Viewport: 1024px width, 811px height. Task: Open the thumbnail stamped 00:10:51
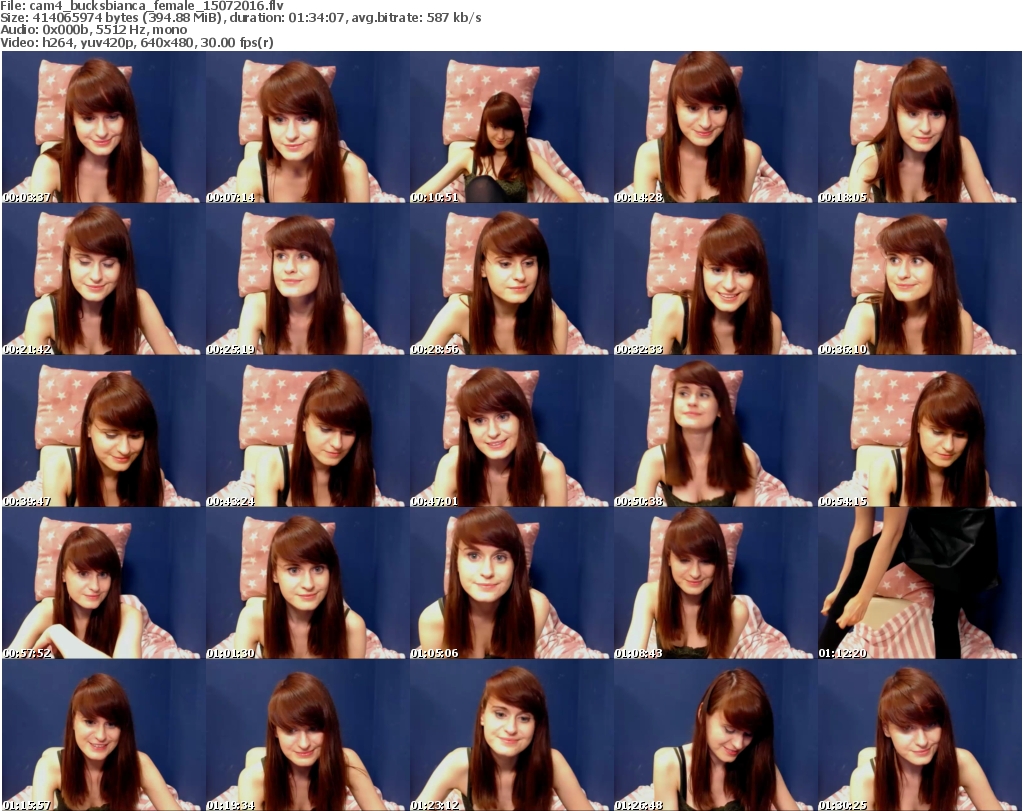[x=511, y=127]
